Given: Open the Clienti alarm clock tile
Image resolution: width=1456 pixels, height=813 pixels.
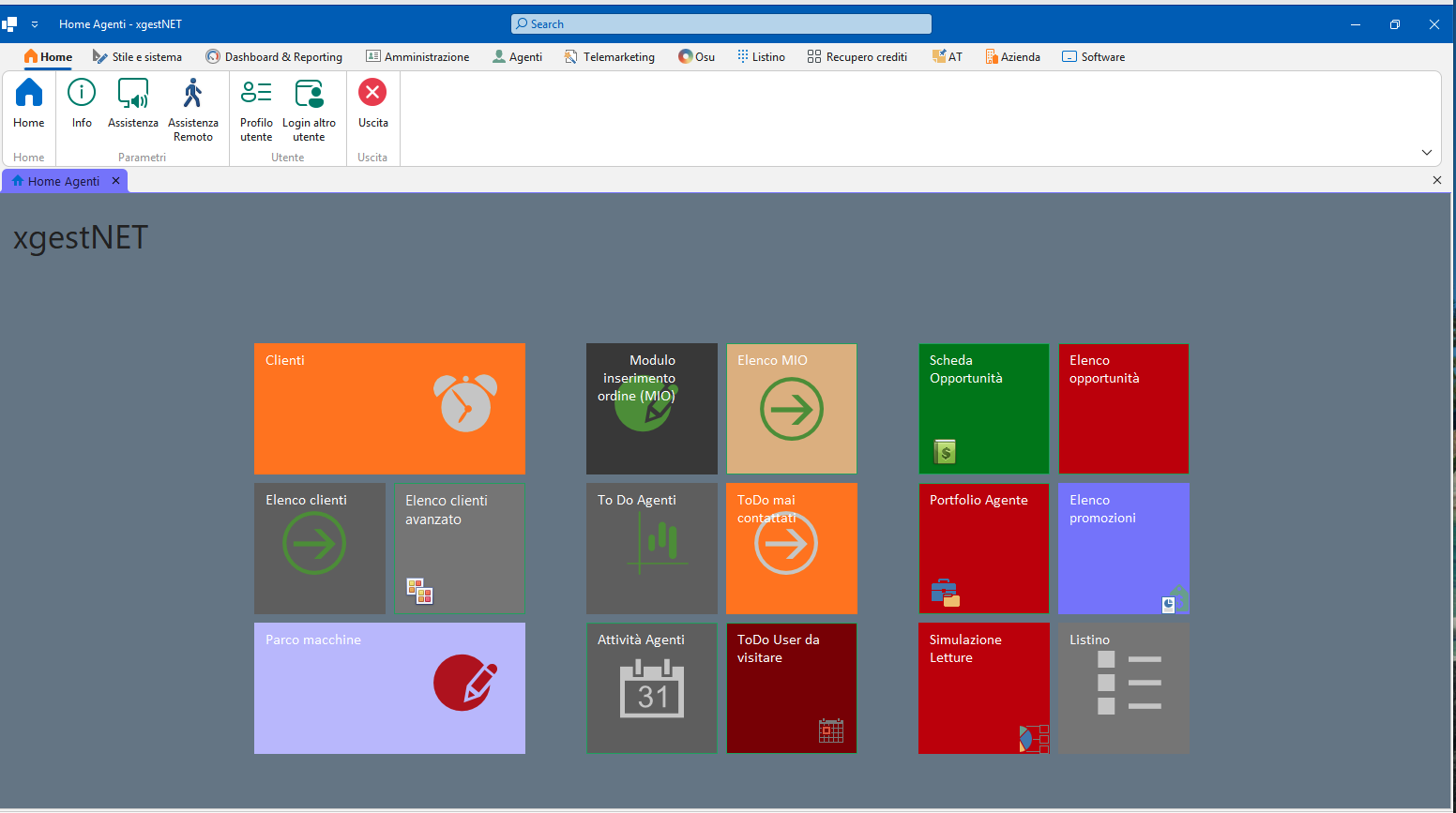Looking at the screenshot, I should point(389,409).
